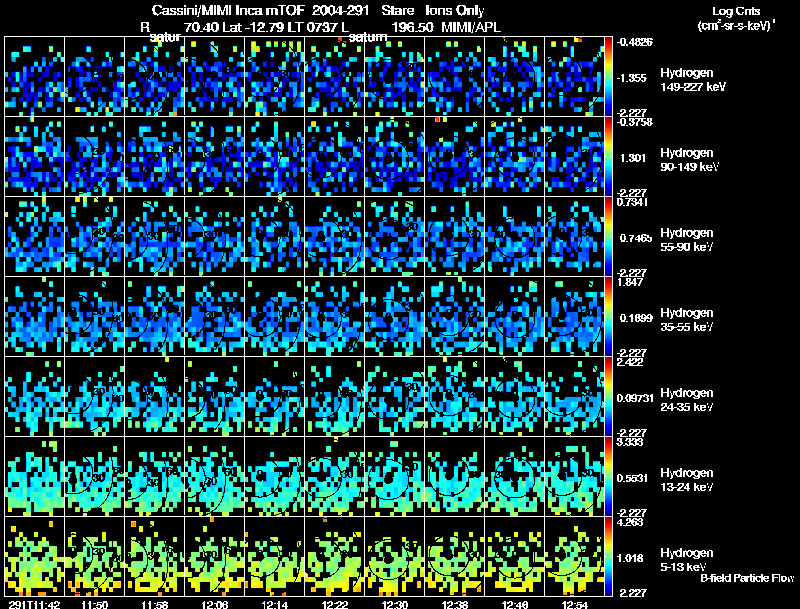Click the 0.1699 scale value
Image resolution: width=800 pixels, height=609 pixels.
pos(636,318)
